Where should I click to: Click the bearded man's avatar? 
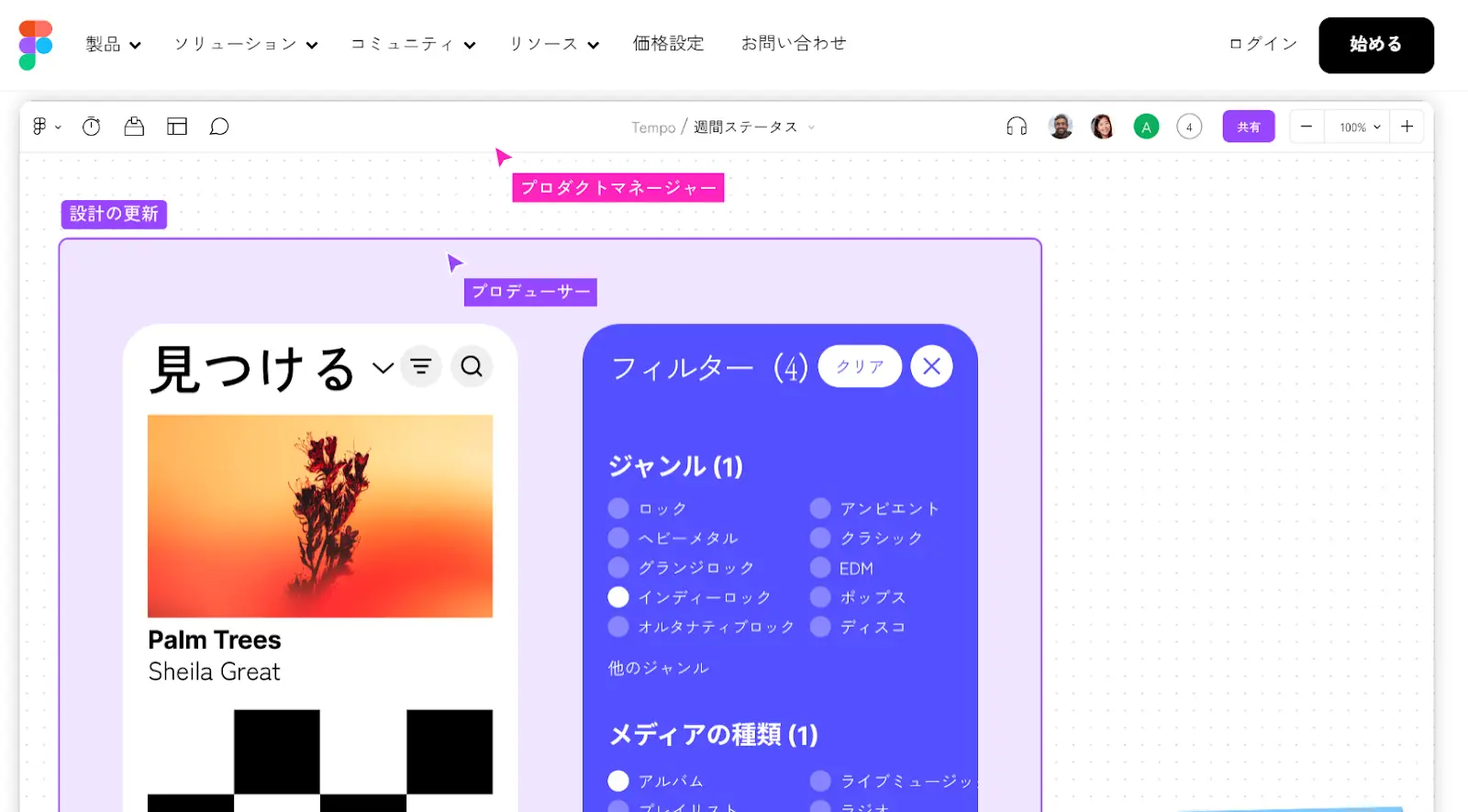coord(1061,127)
